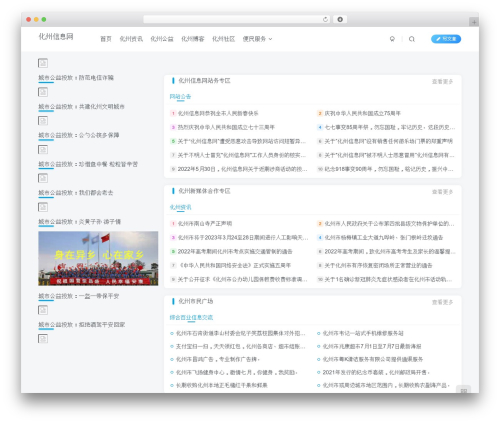Click broken image above 防范电信诈骗 caption
The width and height of the screenshot is (500, 423).
(43, 63)
